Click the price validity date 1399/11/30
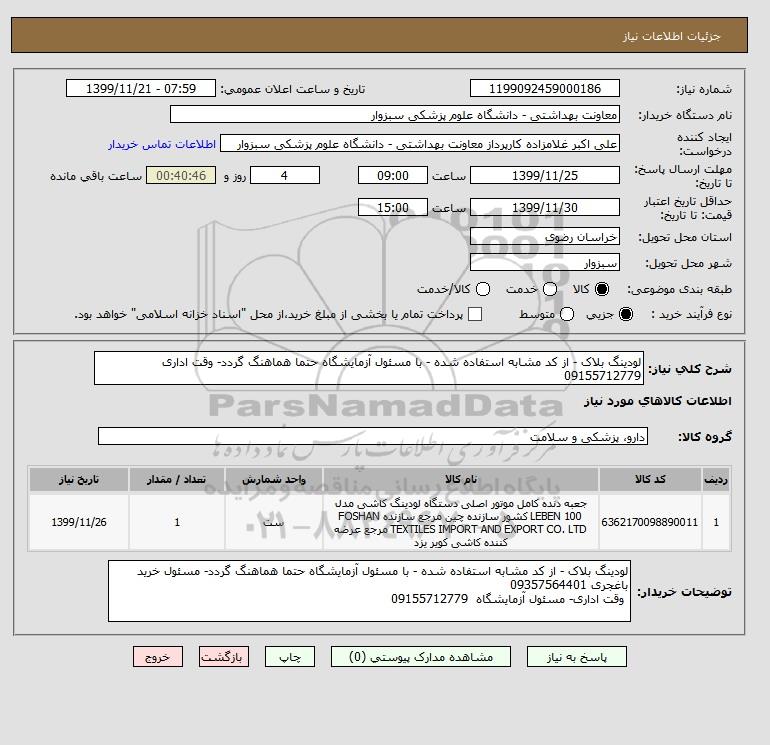Viewport: 770px width, 745px height. (545, 207)
